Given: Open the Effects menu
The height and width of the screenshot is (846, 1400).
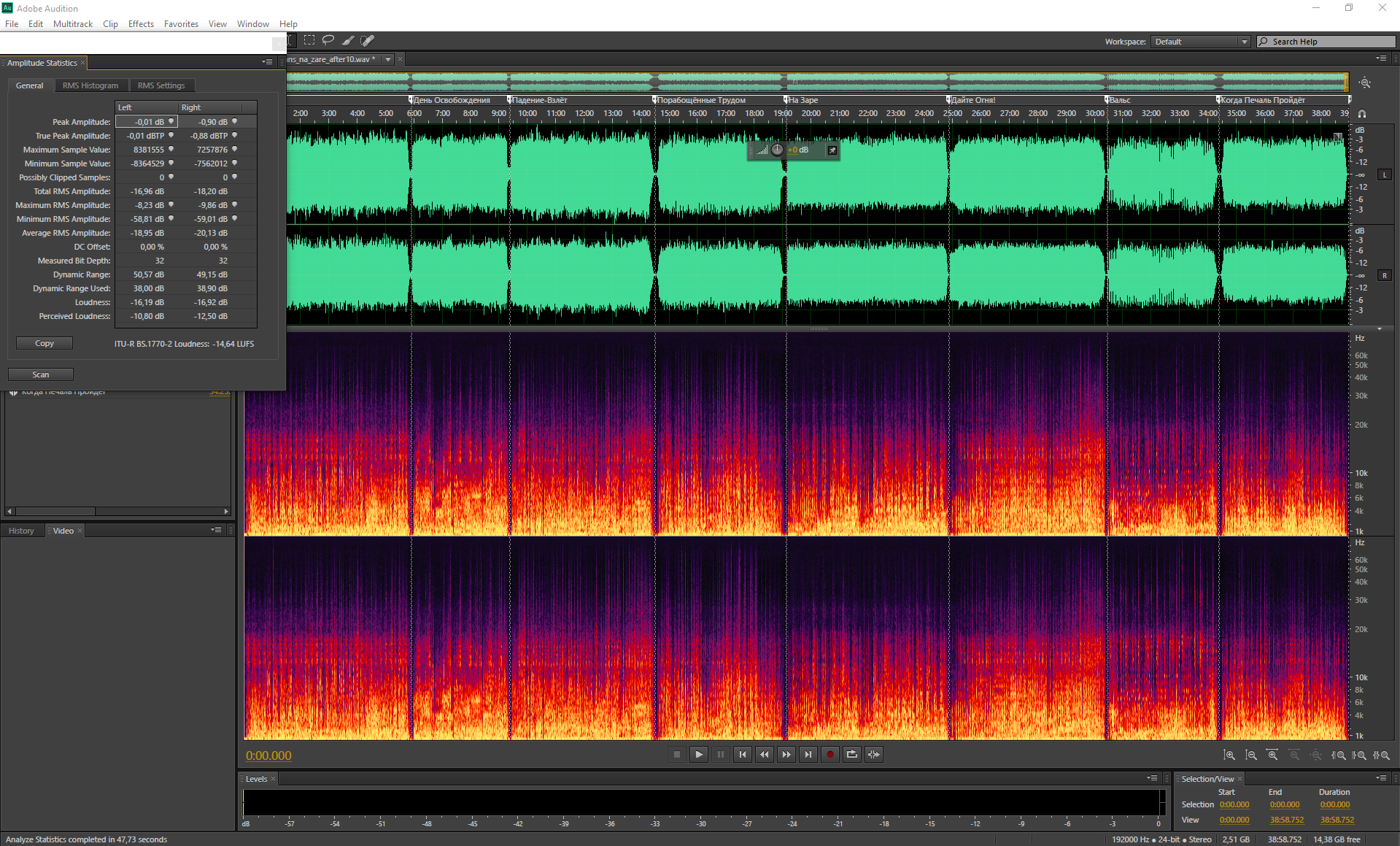Looking at the screenshot, I should tap(141, 24).
